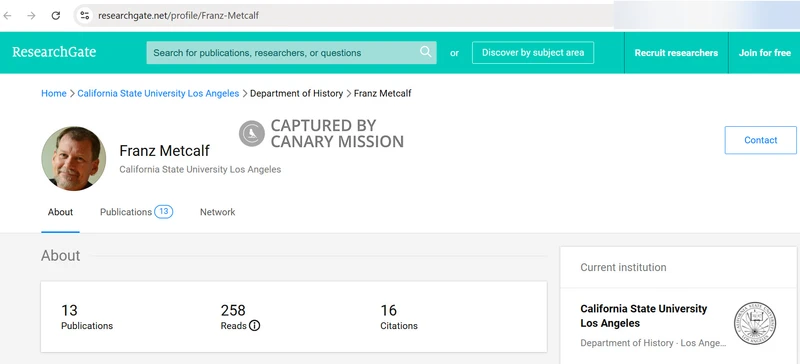Click the 16 Citations statistic
800x364 pixels.
tap(399, 317)
